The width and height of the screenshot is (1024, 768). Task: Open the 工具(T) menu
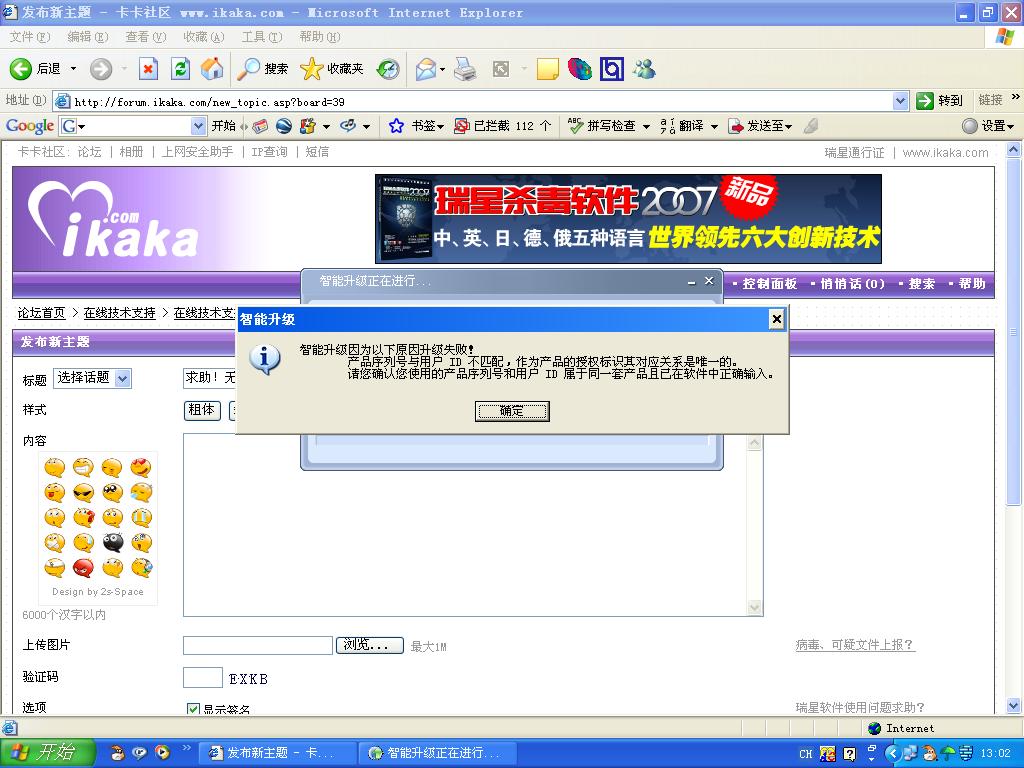262,37
